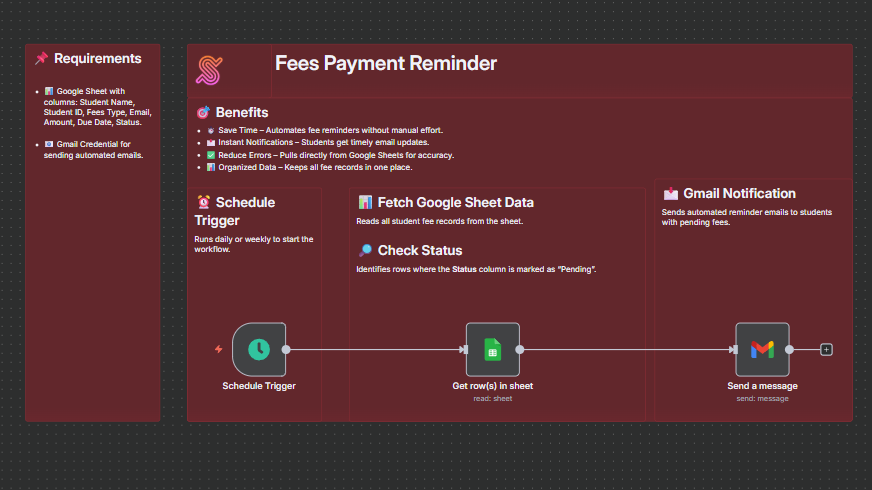Click the "Send a message" node label
Viewport: 872px width, 490px height.
762,385
